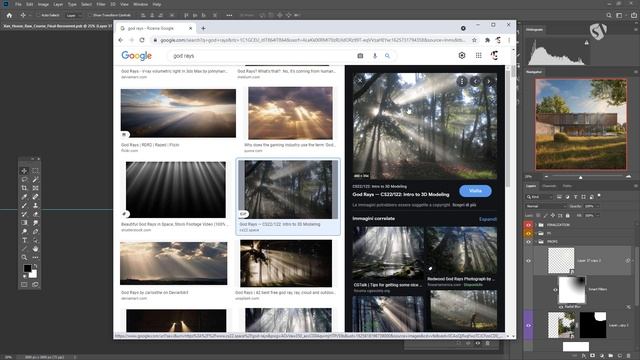Select the Eraser tool

35,214
